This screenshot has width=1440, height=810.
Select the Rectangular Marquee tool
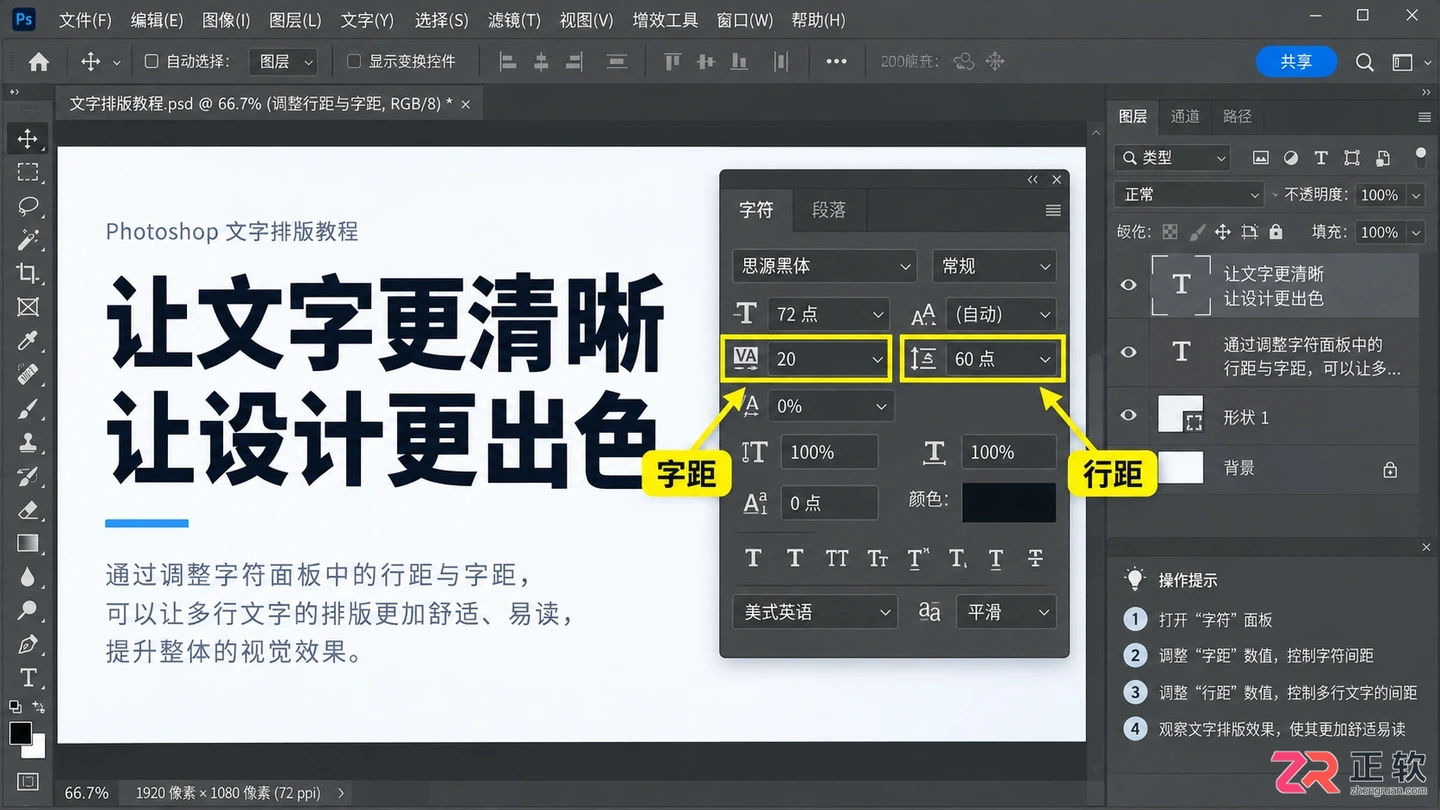click(28, 172)
